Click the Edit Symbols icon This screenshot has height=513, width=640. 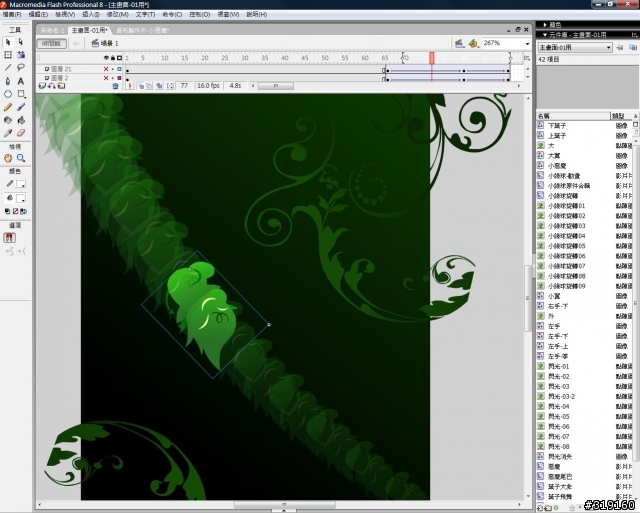(x=473, y=43)
